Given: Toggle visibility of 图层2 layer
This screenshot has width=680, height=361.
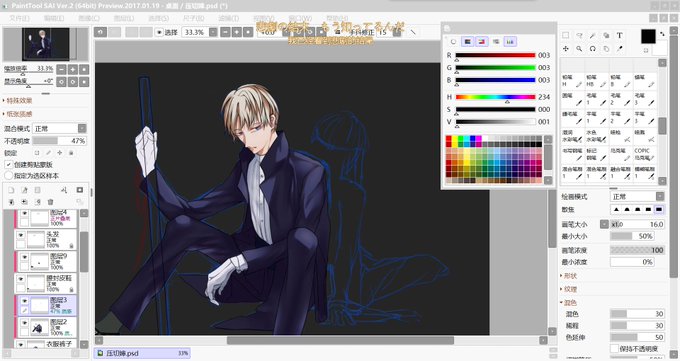Looking at the screenshot, I should pos(25,323).
